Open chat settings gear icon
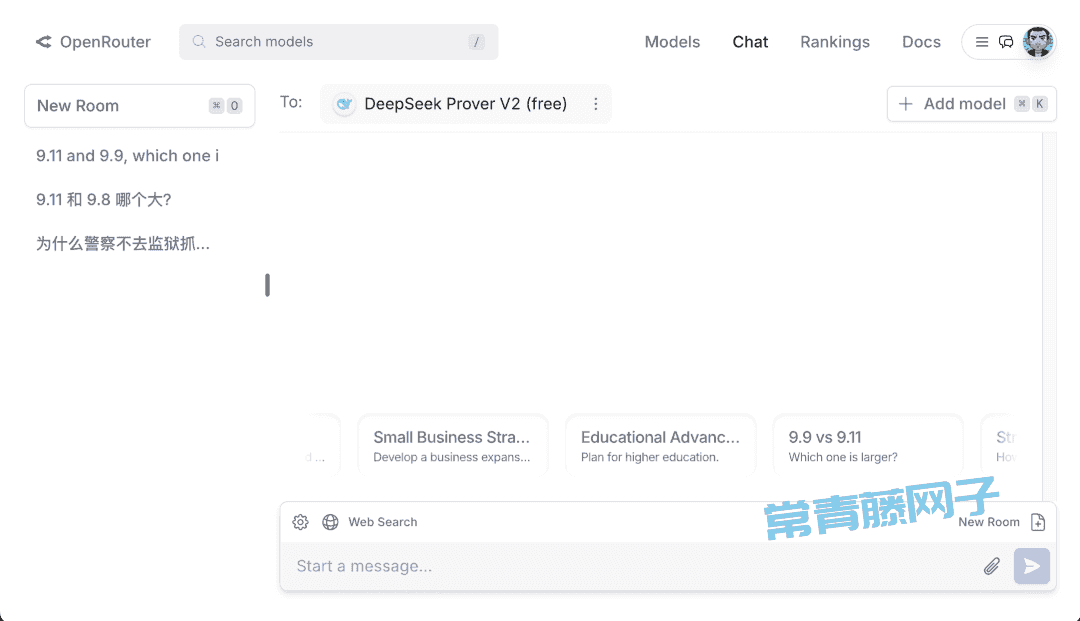The image size is (1080, 621). (300, 522)
